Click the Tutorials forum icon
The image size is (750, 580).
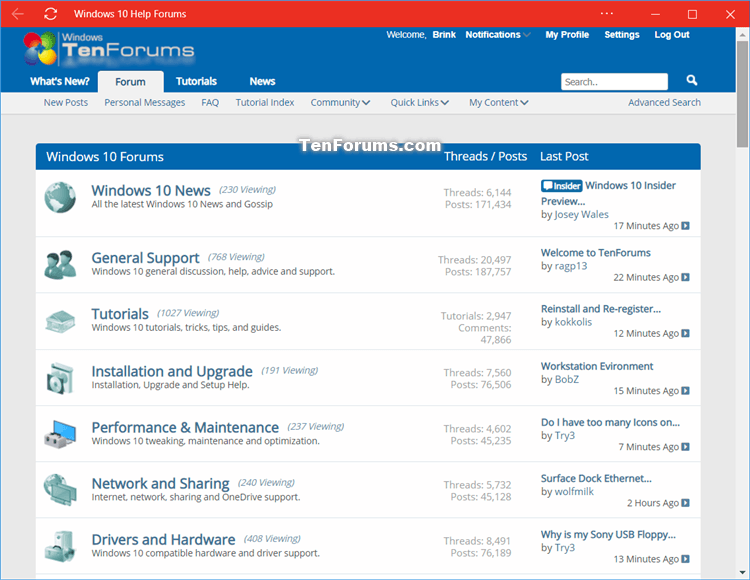(x=60, y=321)
